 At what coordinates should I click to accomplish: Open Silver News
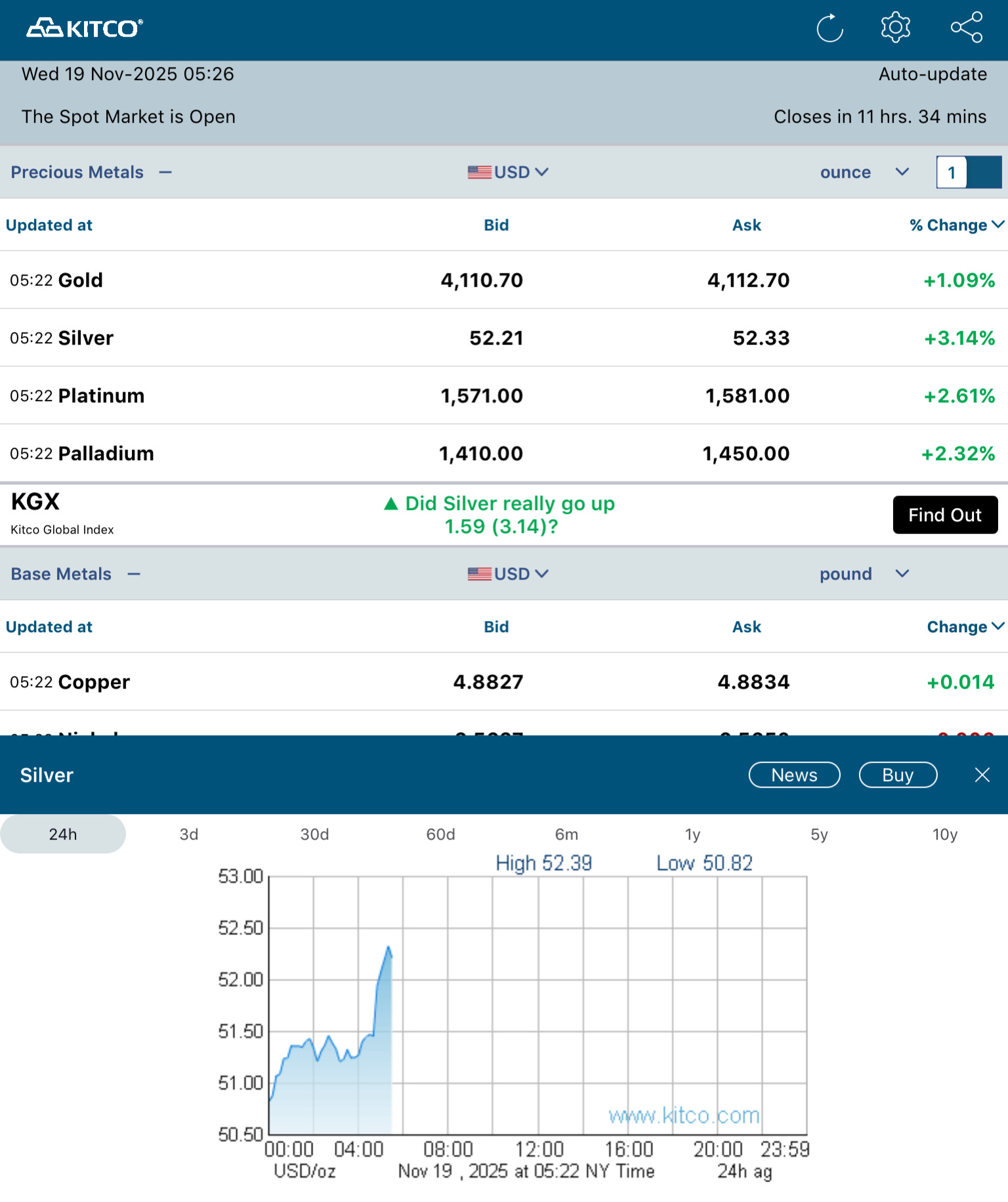pos(794,775)
